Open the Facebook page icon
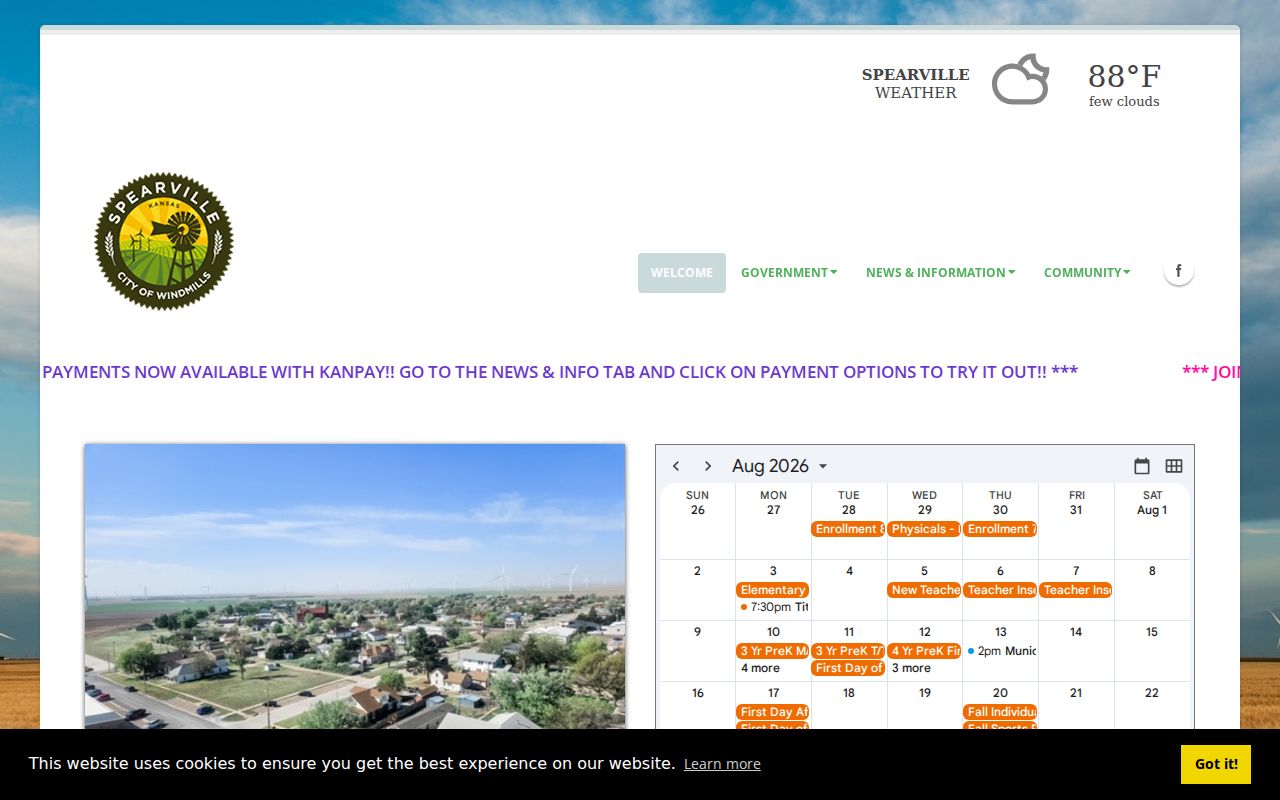Screen dimensions: 1280x800 (1179, 271)
